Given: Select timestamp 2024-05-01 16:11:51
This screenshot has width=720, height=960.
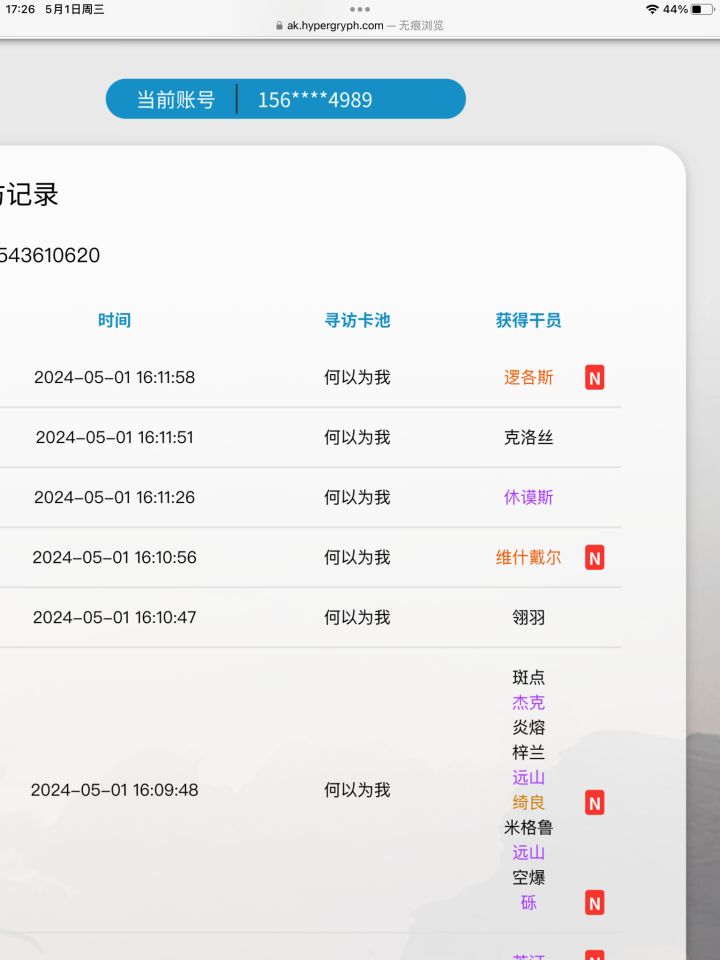Looking at the screenshot, I should tap(114, 437).
